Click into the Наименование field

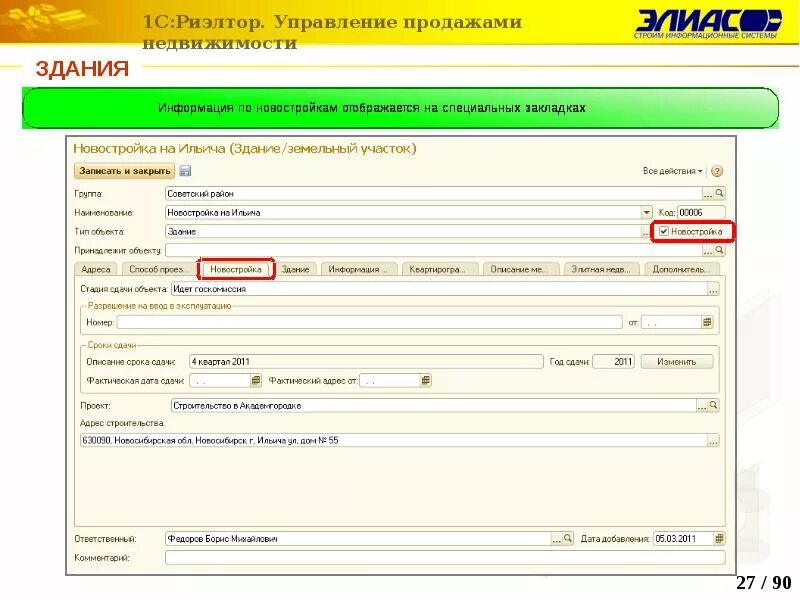[403, 213]
